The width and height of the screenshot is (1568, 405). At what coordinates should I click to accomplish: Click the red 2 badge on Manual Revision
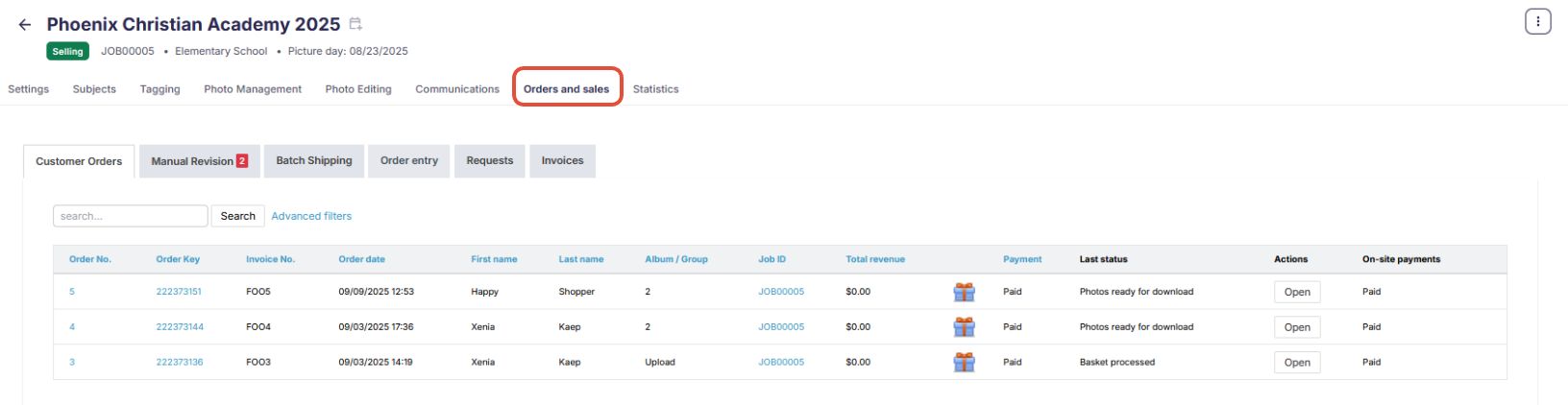point(242,161)
